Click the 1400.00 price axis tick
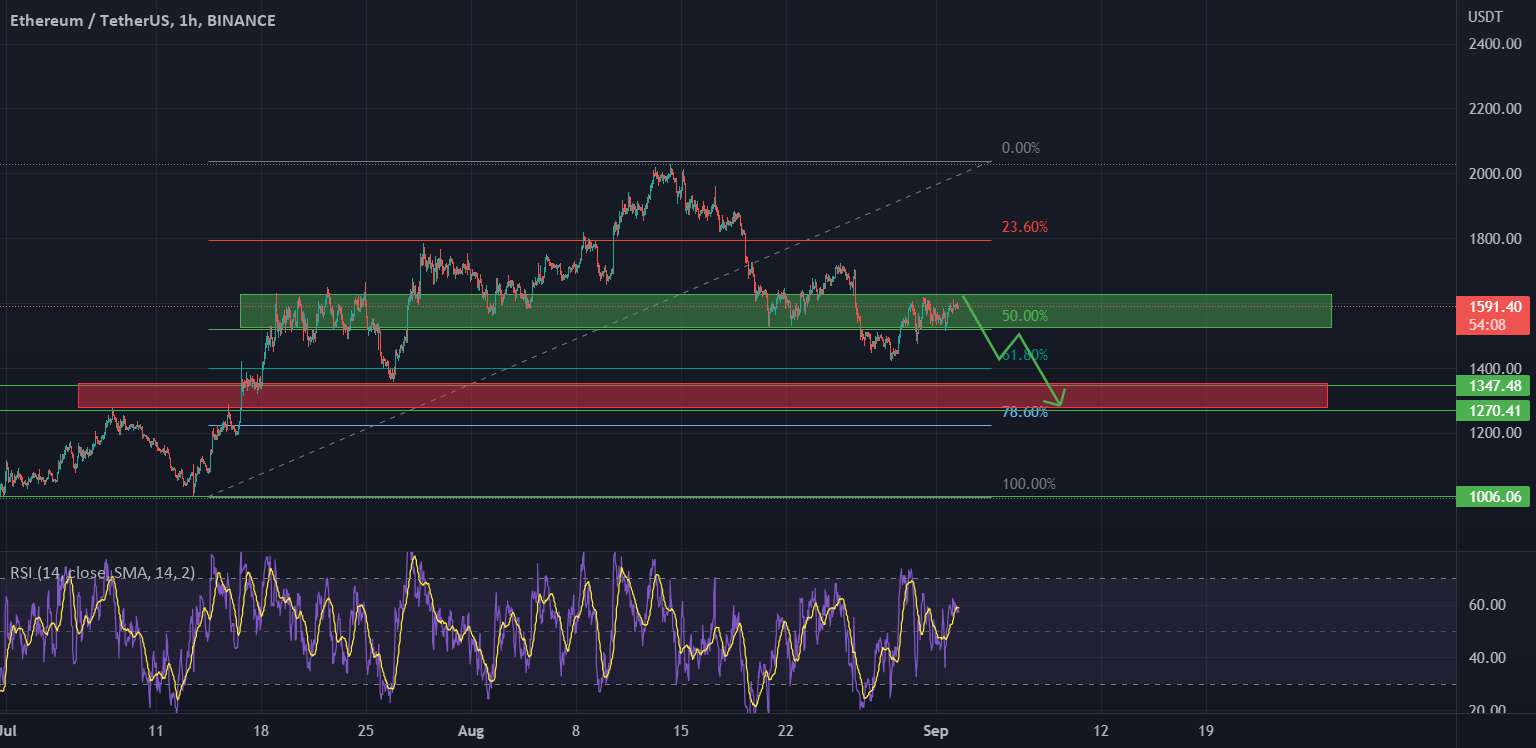The width and height of the screenshot is (1536, 748). tap(1494, 369)
